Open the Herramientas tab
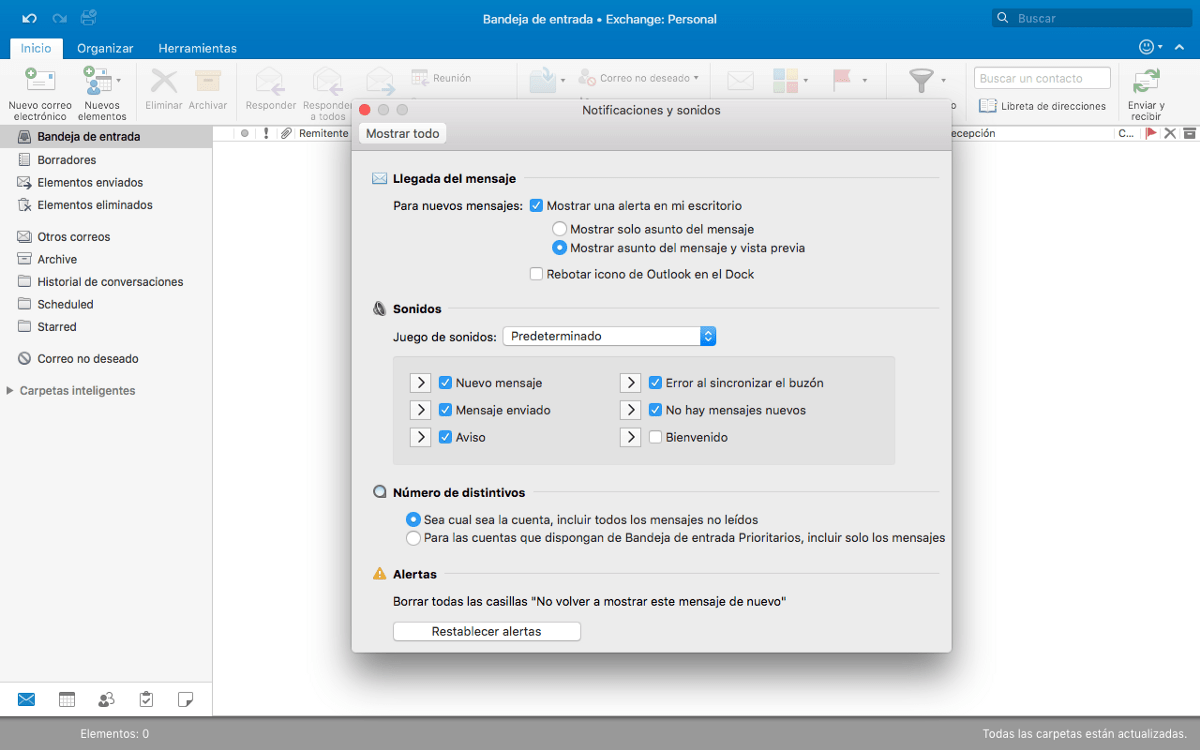The height and width of the screenshot is (750, 1200). pyautogui.click(x=197, y=48)
